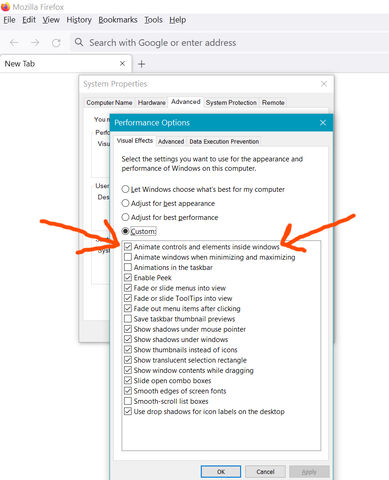Open the Tools menu
The image size is (389, 480).
(x=153, y=20)
